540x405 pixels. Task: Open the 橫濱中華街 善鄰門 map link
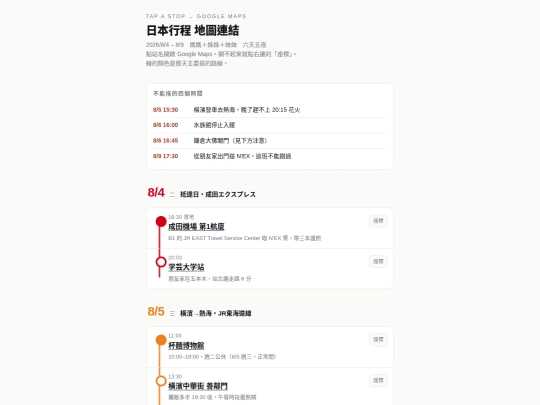198,386
